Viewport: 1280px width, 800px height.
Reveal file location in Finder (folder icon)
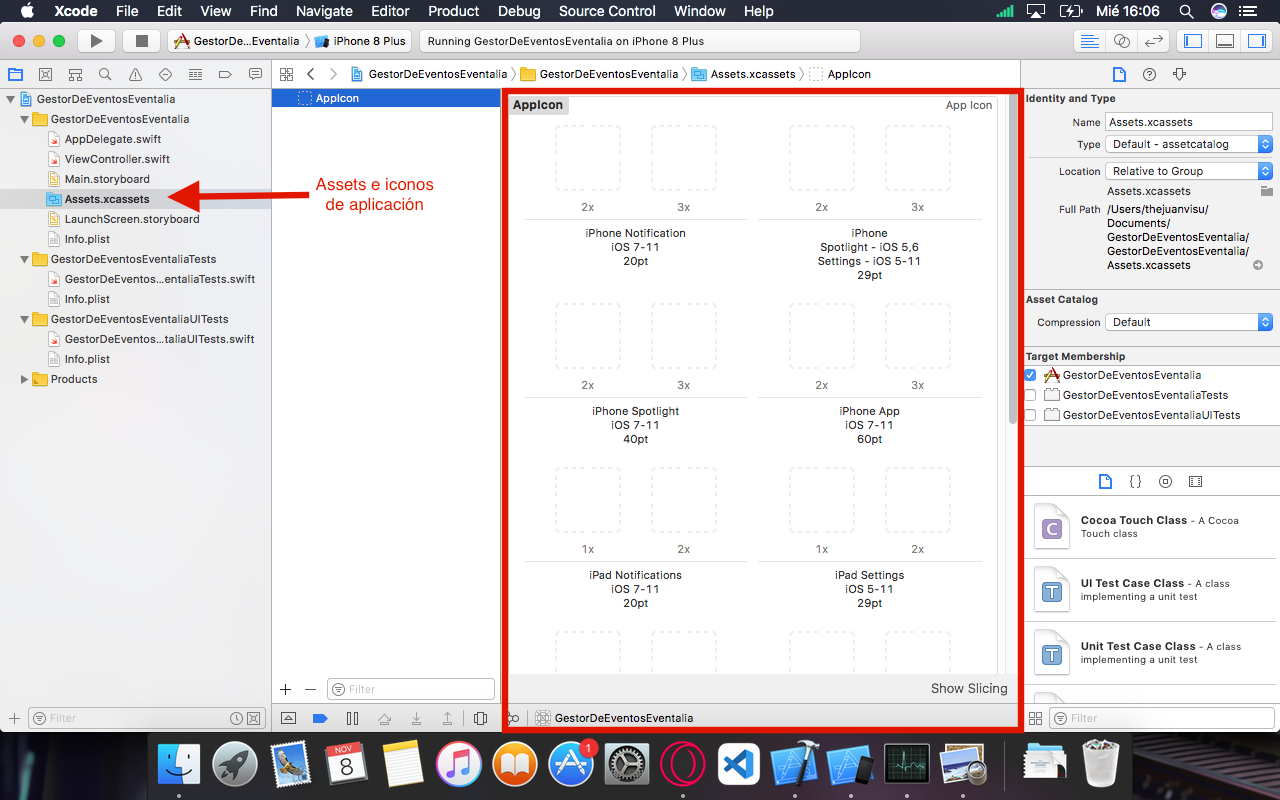pyautogui.click(x=1266, y=190)
